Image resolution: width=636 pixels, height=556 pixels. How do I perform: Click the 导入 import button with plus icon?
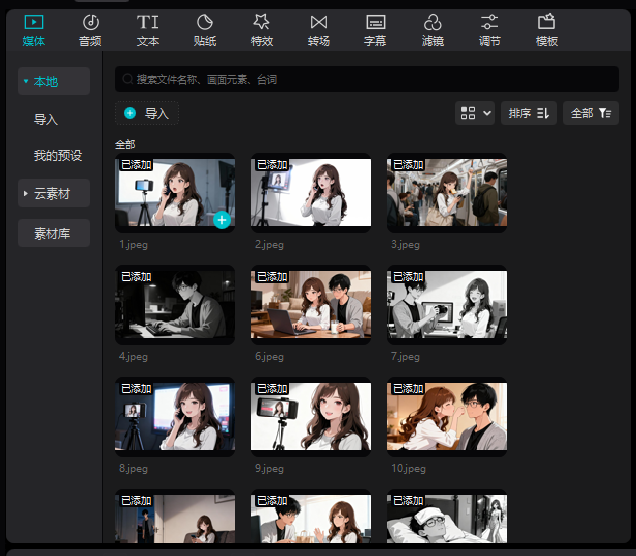(147, 113)
